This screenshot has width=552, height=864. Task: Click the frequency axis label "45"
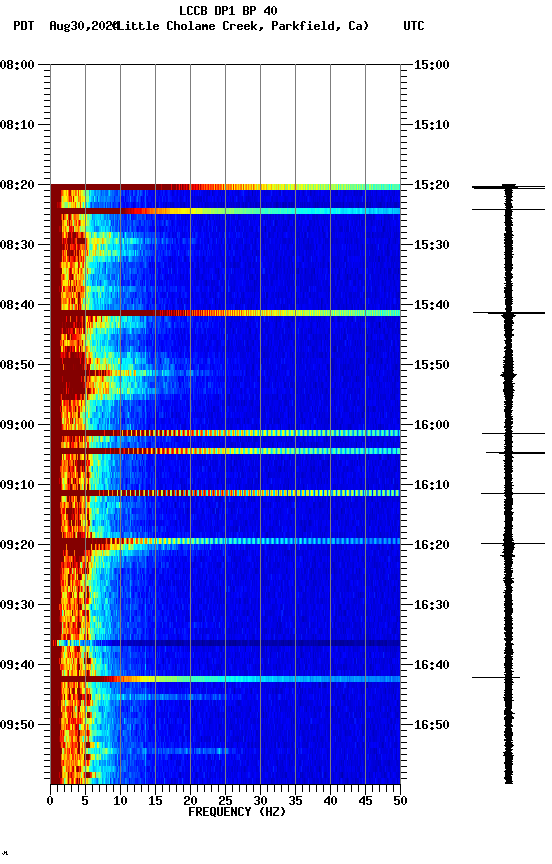click(x=365, y=801)
